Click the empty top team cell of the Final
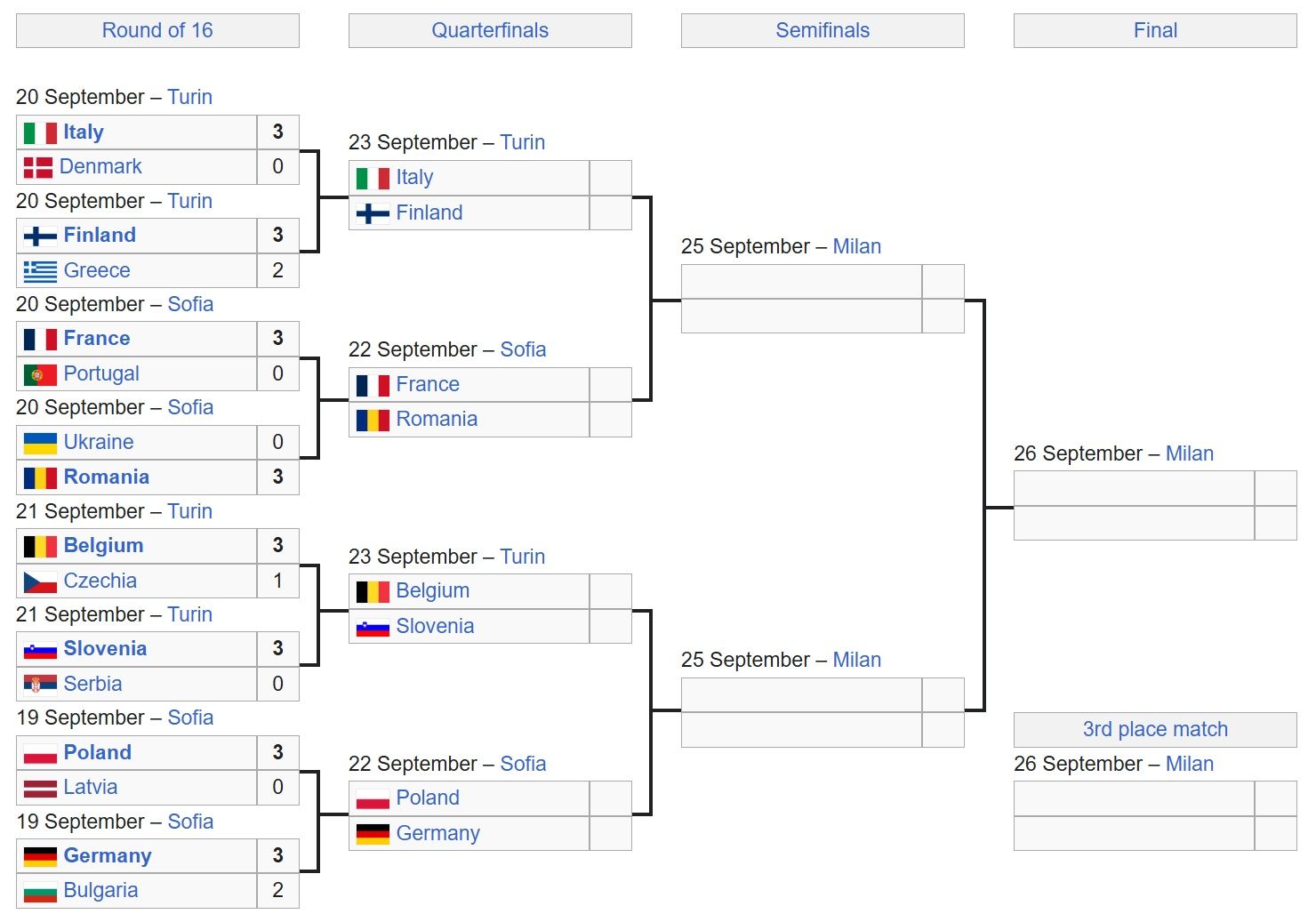The width and height of the screenshot is (1316, 914). click(1134, 488)
